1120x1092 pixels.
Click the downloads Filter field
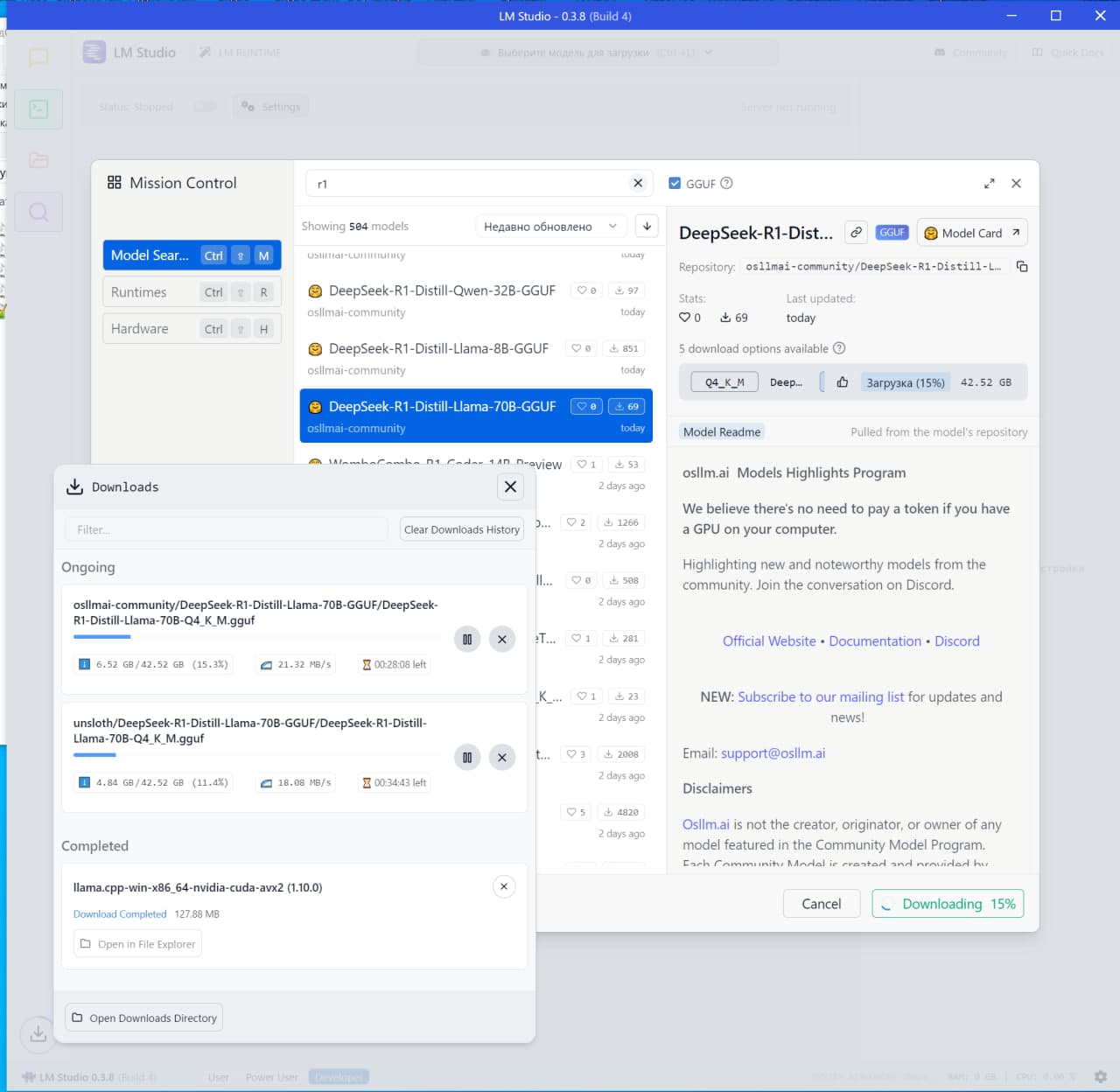click(227, 529)
